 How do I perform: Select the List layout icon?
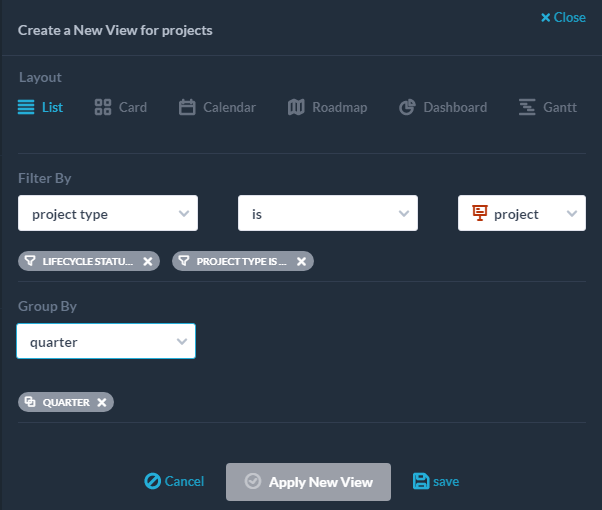[x=26, y=107]
